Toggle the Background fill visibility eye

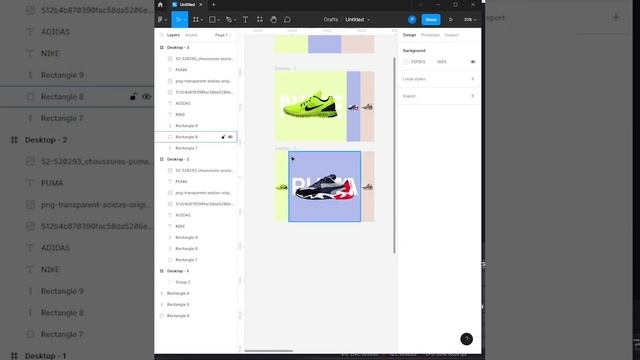pyautogui.click(x=473, y=62)
